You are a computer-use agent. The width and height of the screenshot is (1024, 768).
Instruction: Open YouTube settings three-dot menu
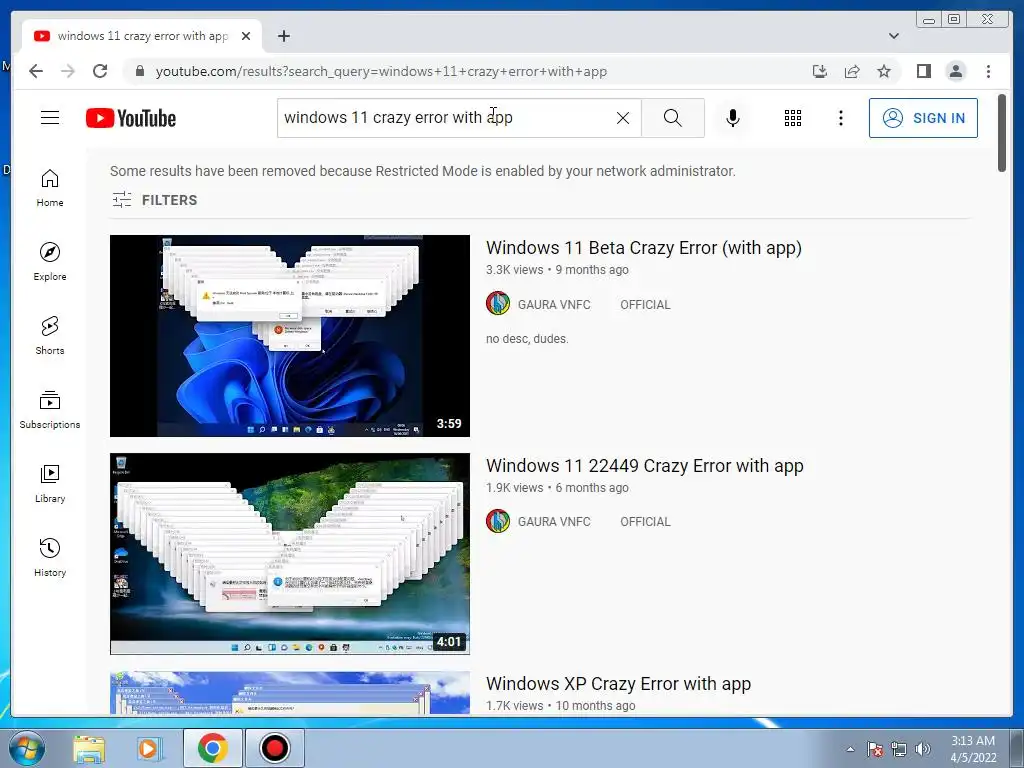840,118
